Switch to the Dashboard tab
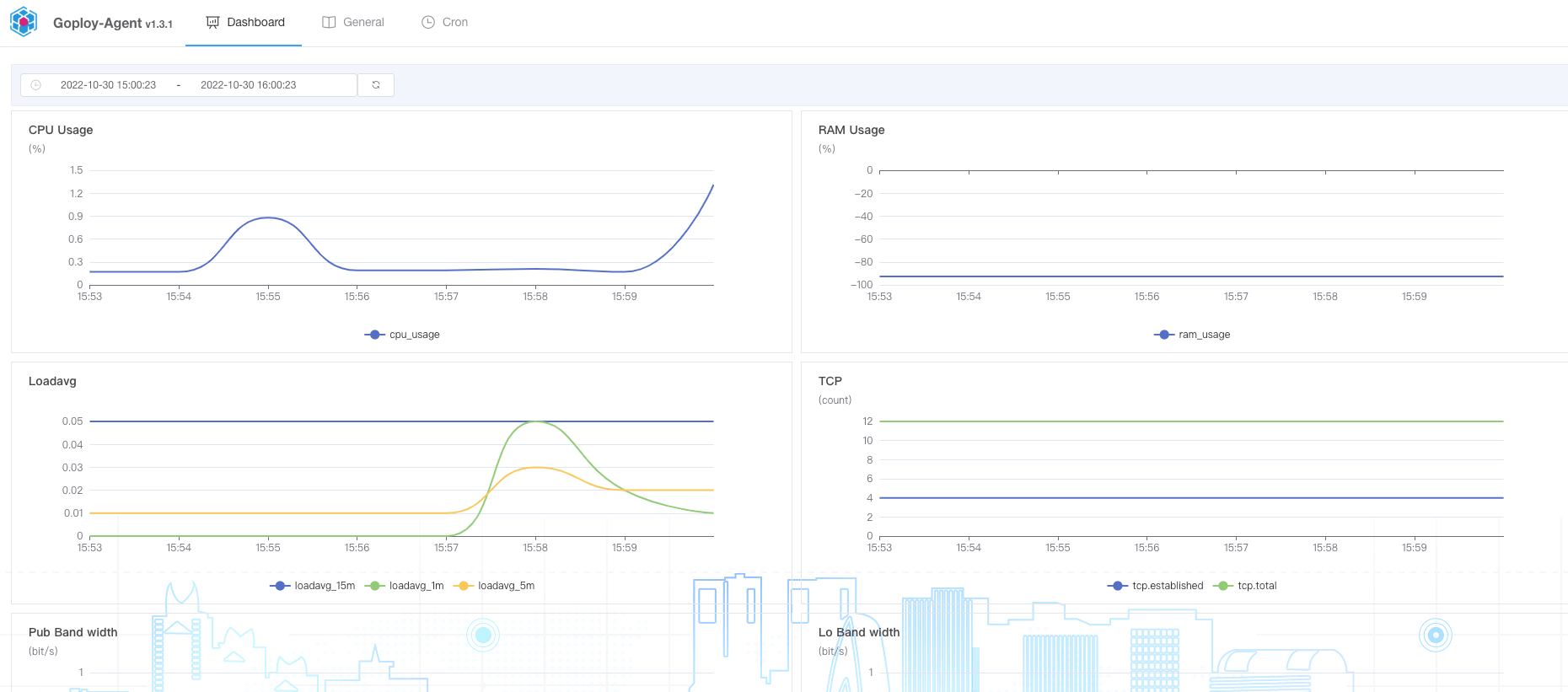Viewport: 1568px width, 692px height. click(x=244, y=23)
